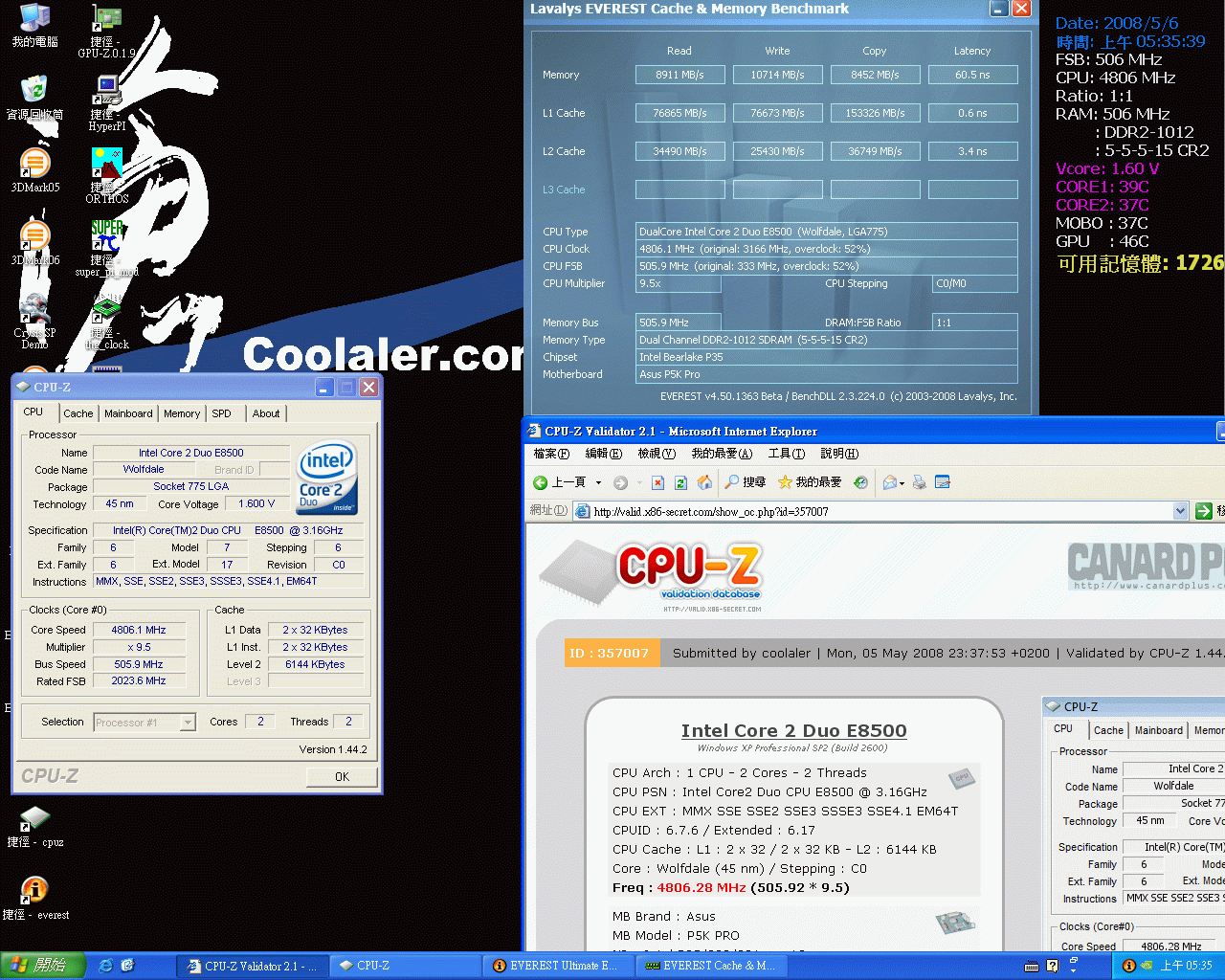Screen dimensions: 1225x980
Task: Launch the ORTHOS desktop shortcut
Action: tap(107, 176)
